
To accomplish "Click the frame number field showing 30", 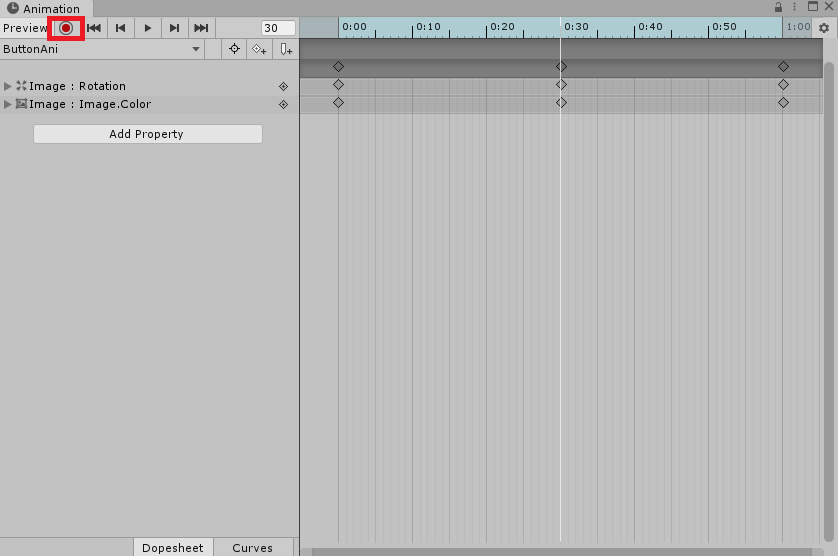I will coord(278,28).
